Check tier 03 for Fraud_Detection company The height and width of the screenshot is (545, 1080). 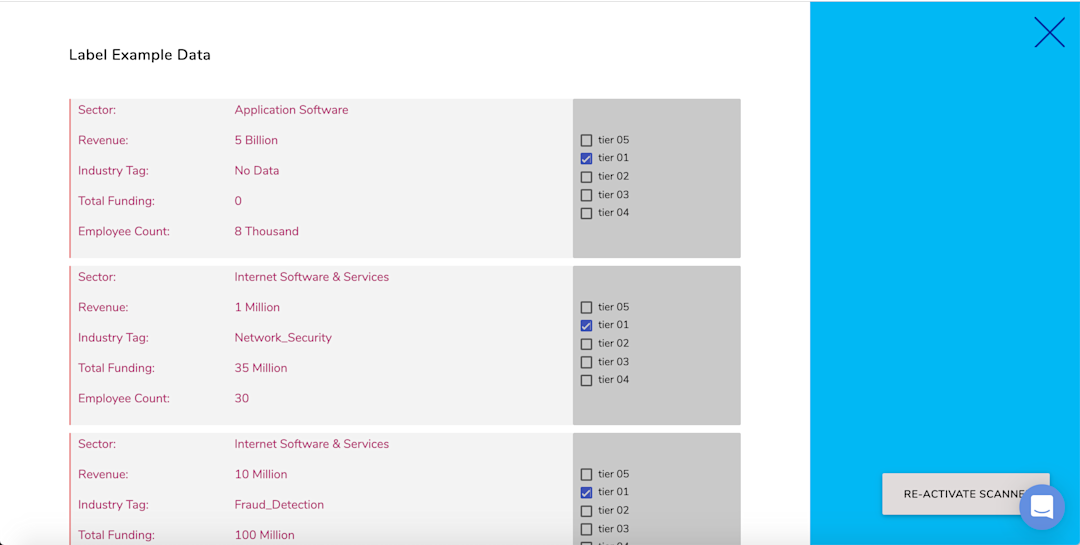[x=586, y=529]
